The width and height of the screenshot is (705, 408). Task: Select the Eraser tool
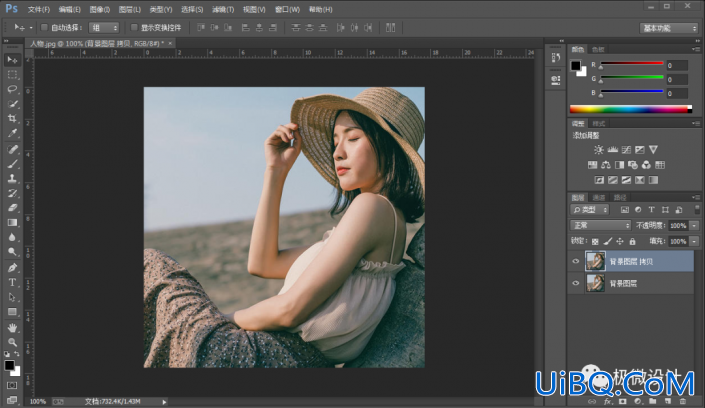(12, 208)
